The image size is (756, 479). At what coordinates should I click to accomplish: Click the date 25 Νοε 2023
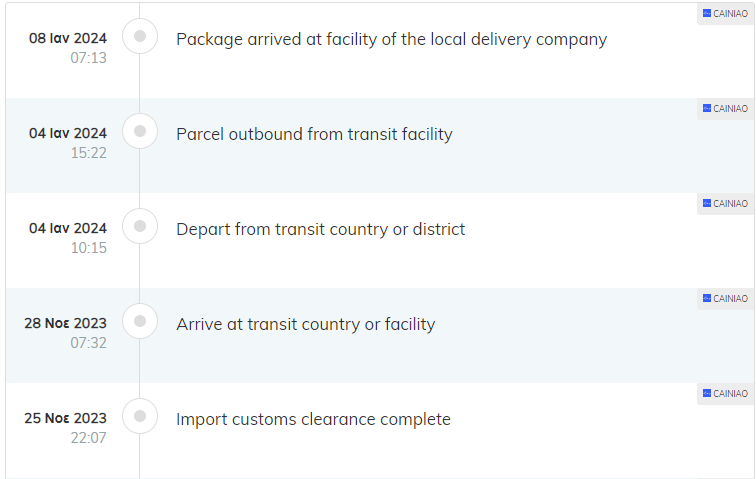(x=66, y=418)
